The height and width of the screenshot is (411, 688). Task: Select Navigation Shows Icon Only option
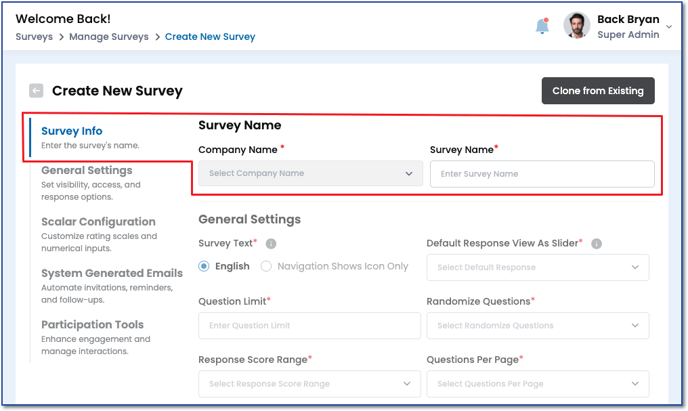267,267
